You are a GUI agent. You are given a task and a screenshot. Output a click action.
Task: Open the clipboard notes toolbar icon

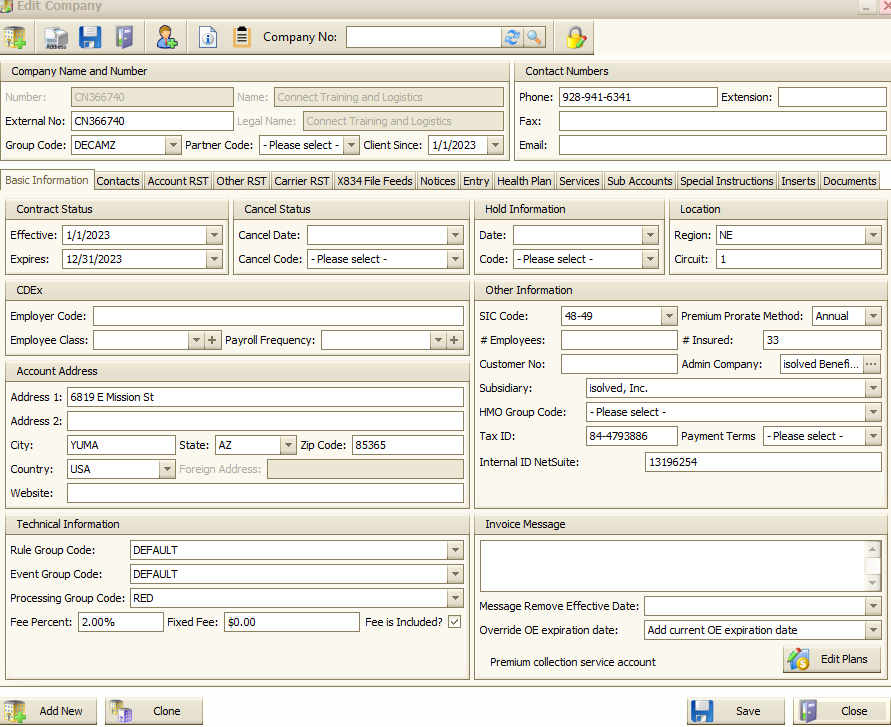241,37
